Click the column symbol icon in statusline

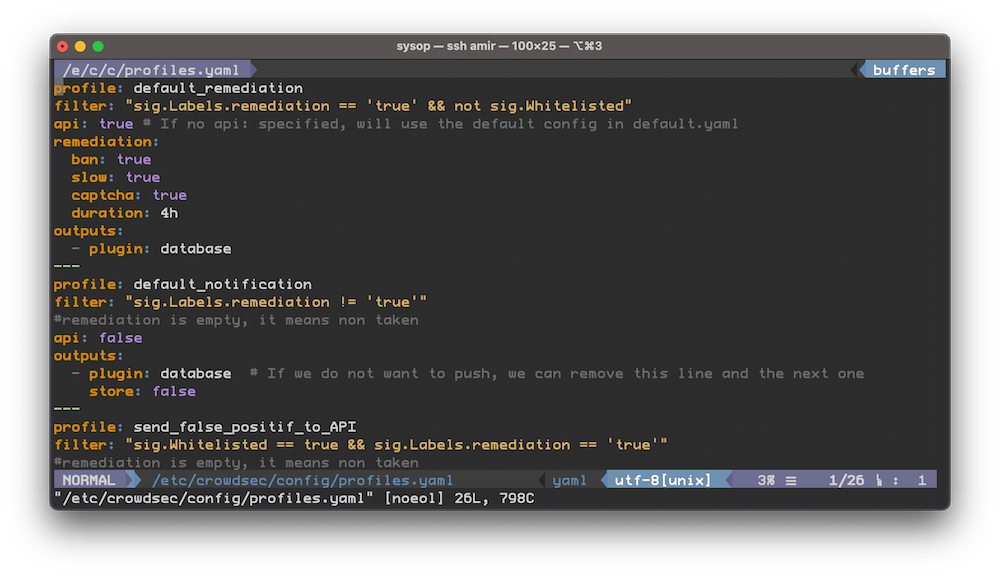pyautogui.click(x=880, y=480)
